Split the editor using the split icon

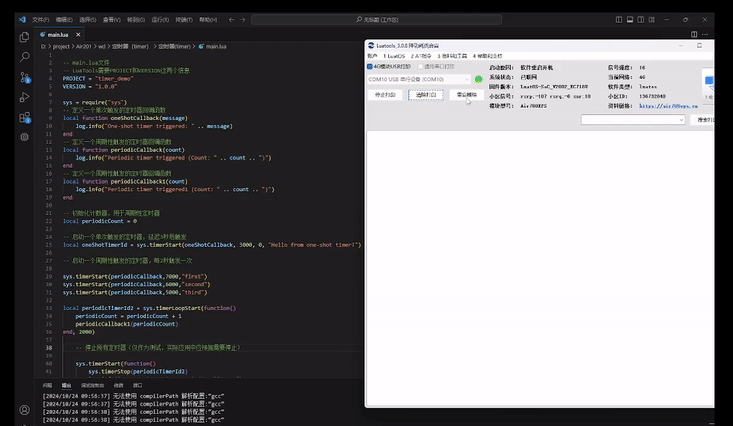tap(694, 35)
